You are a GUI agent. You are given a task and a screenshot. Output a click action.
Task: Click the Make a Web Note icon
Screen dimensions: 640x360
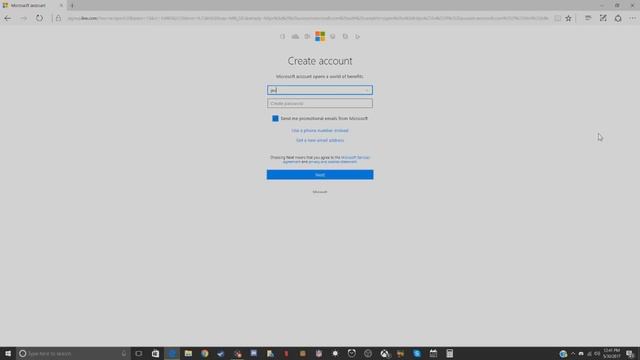pyautogui.click(x=603, y=18)
